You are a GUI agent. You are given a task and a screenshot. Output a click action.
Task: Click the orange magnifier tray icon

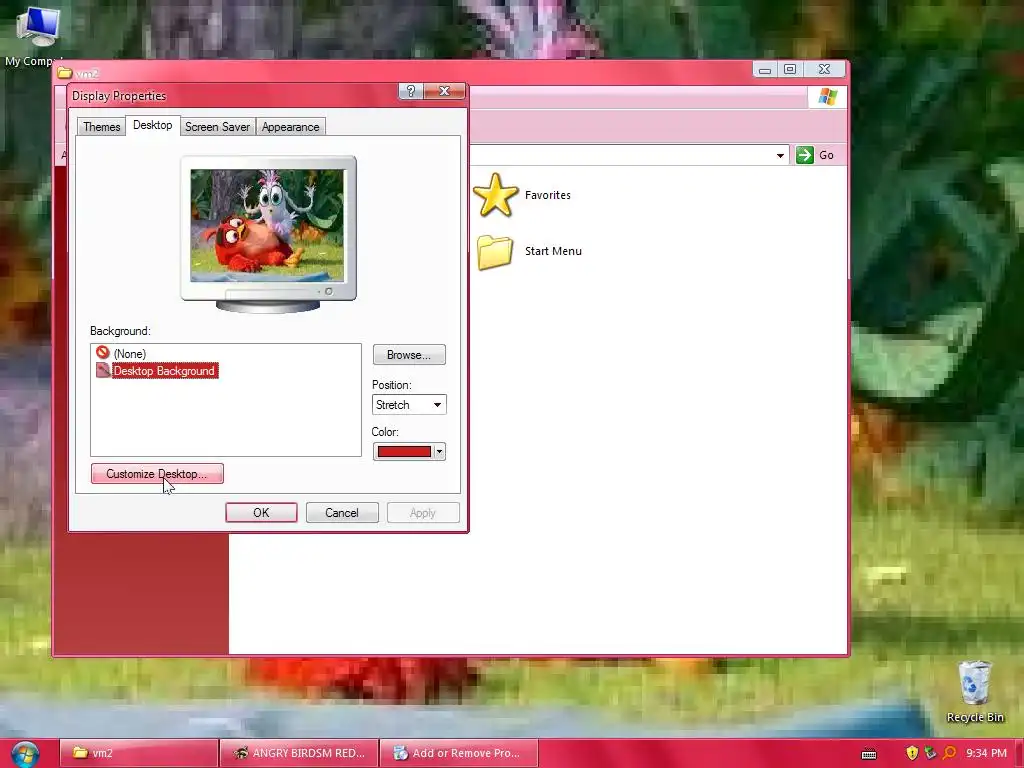(x=950, y=753)
